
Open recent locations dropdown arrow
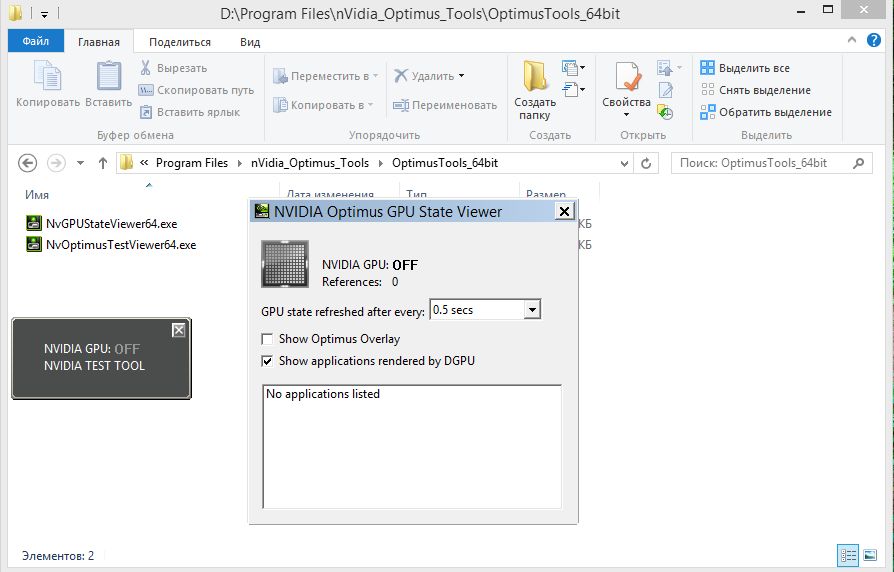[x=80, y=163]
